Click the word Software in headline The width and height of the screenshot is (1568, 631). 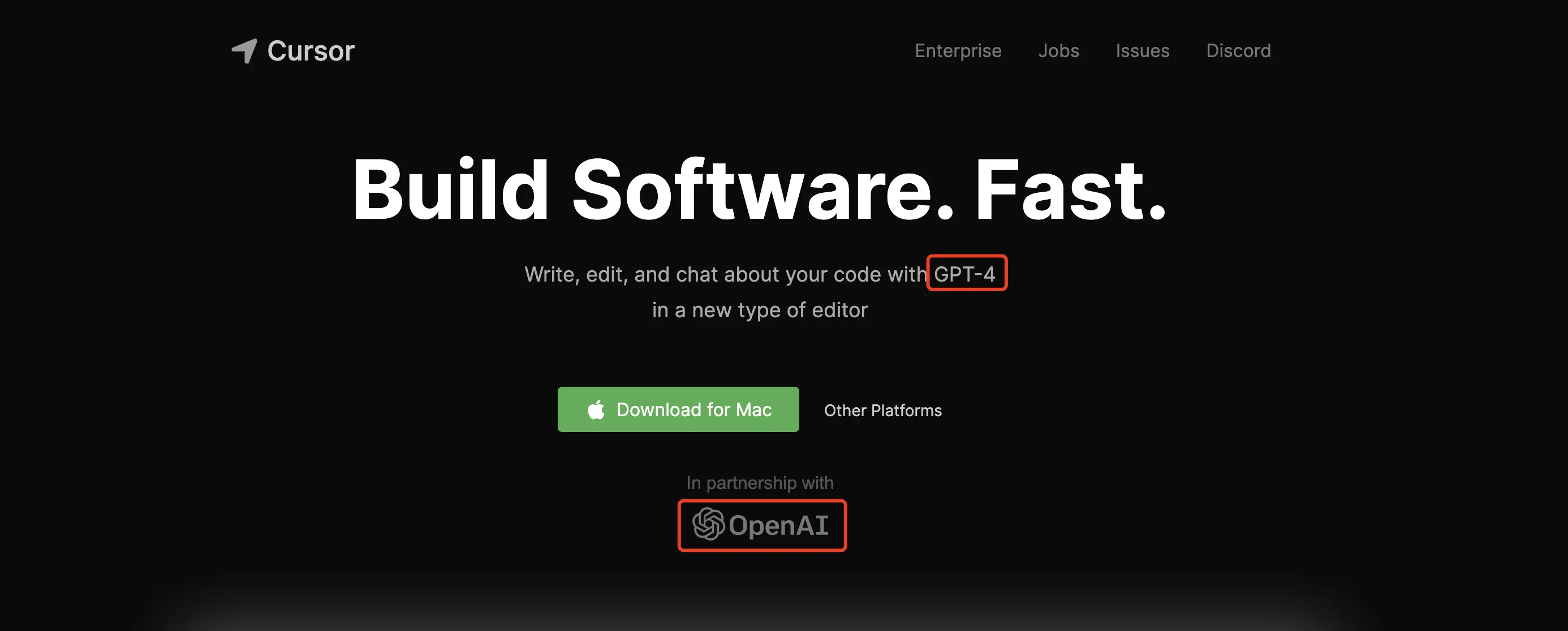752,190
